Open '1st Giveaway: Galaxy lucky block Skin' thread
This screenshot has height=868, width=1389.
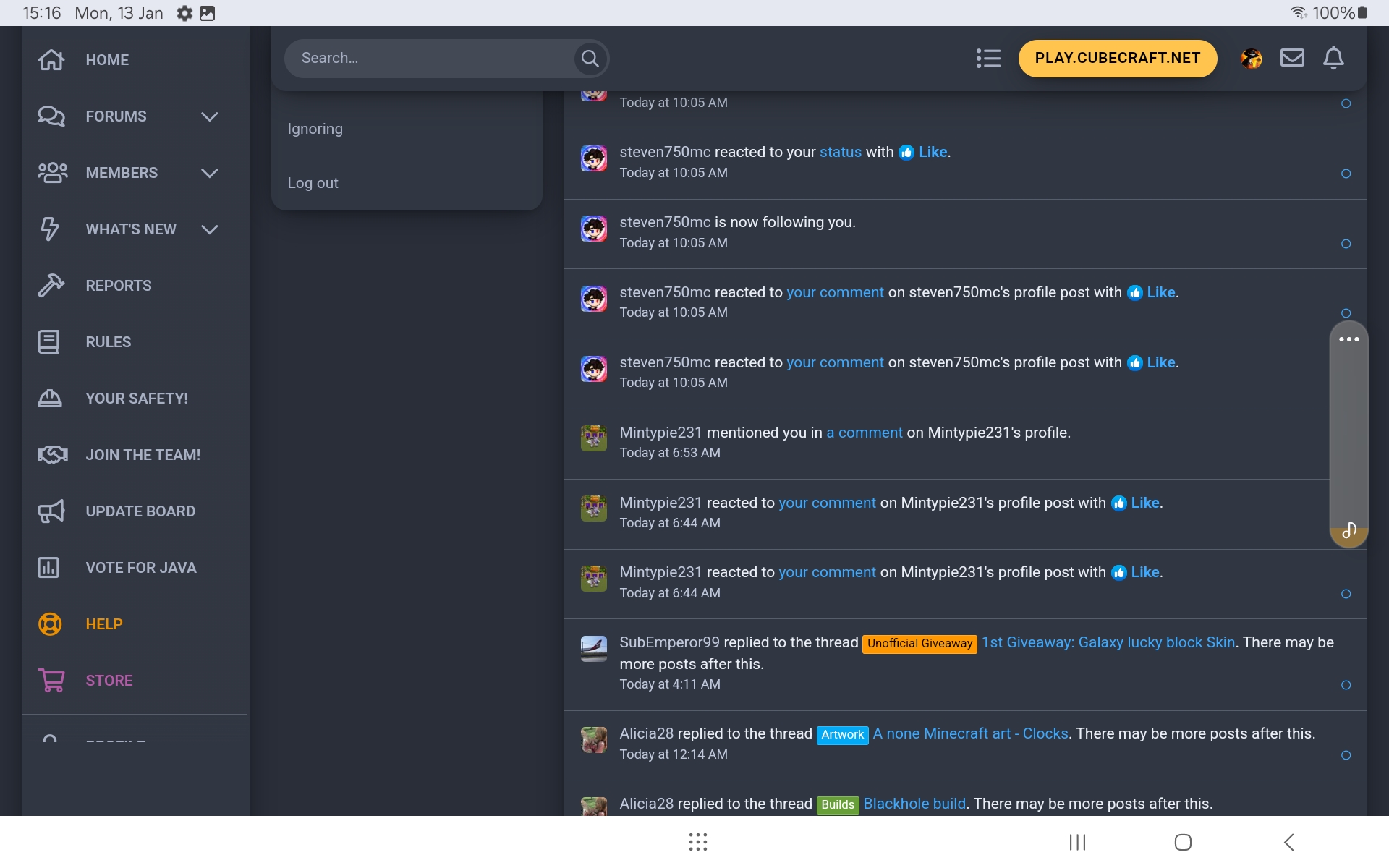[1108, 643]
